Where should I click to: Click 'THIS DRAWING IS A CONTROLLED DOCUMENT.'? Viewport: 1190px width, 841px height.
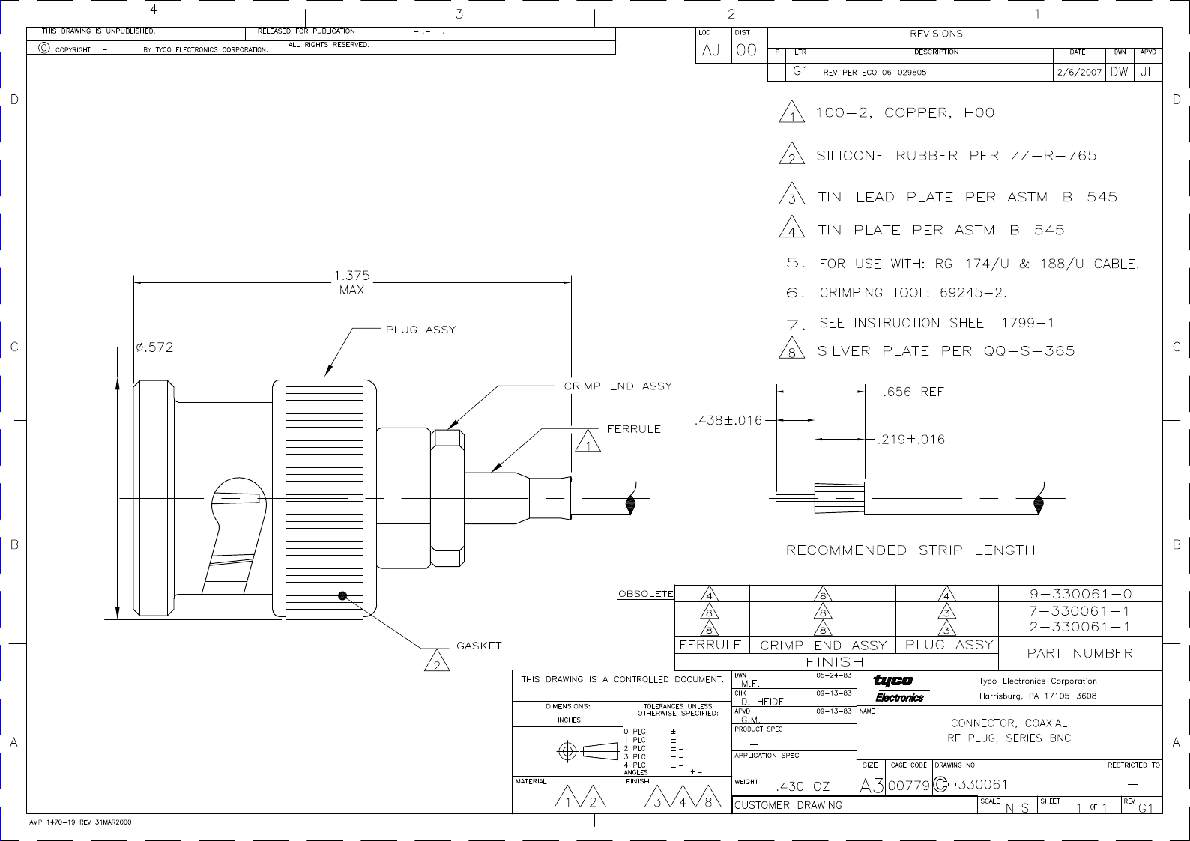click(622, 679)
